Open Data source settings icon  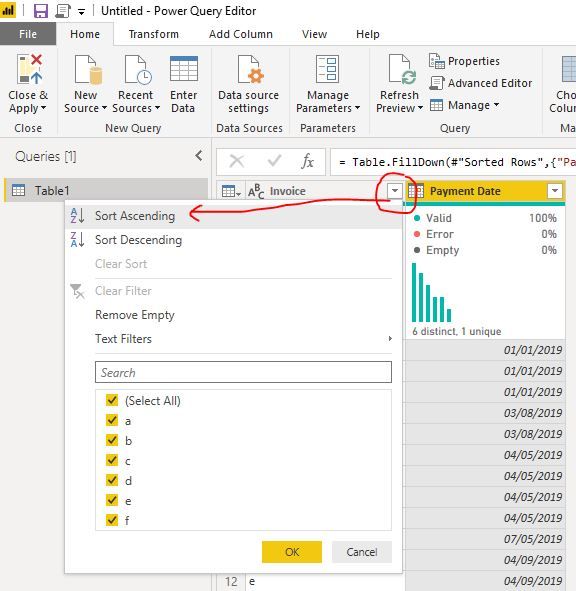[250, 69]
